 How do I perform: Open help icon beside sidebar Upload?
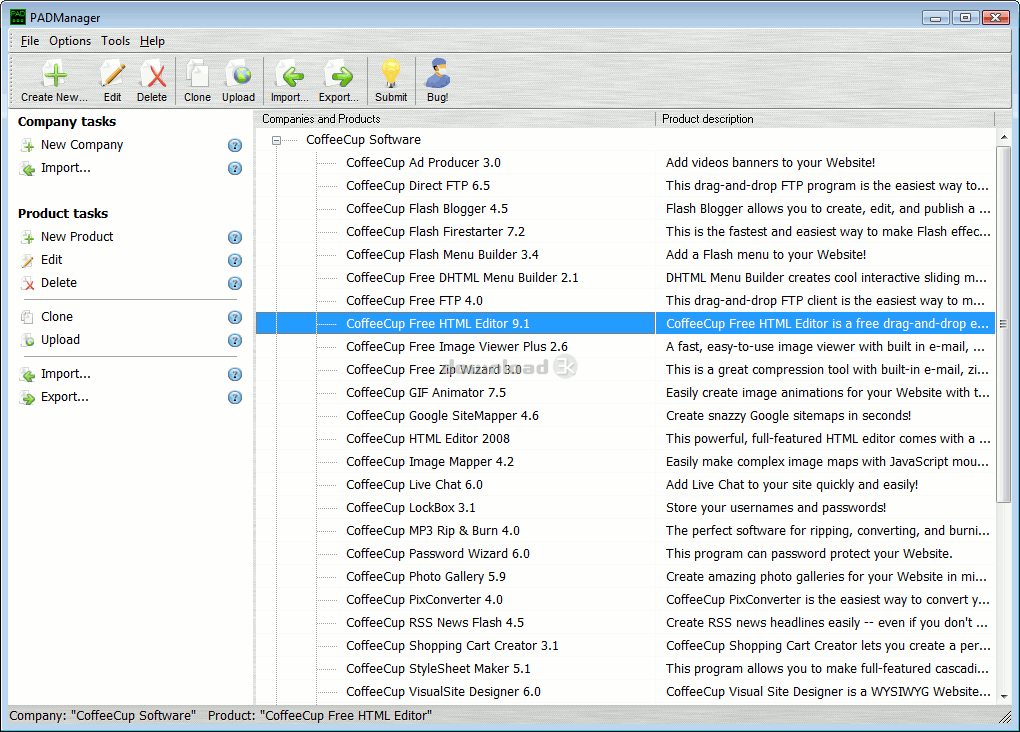pyautogui.click(x=235, y=340)
